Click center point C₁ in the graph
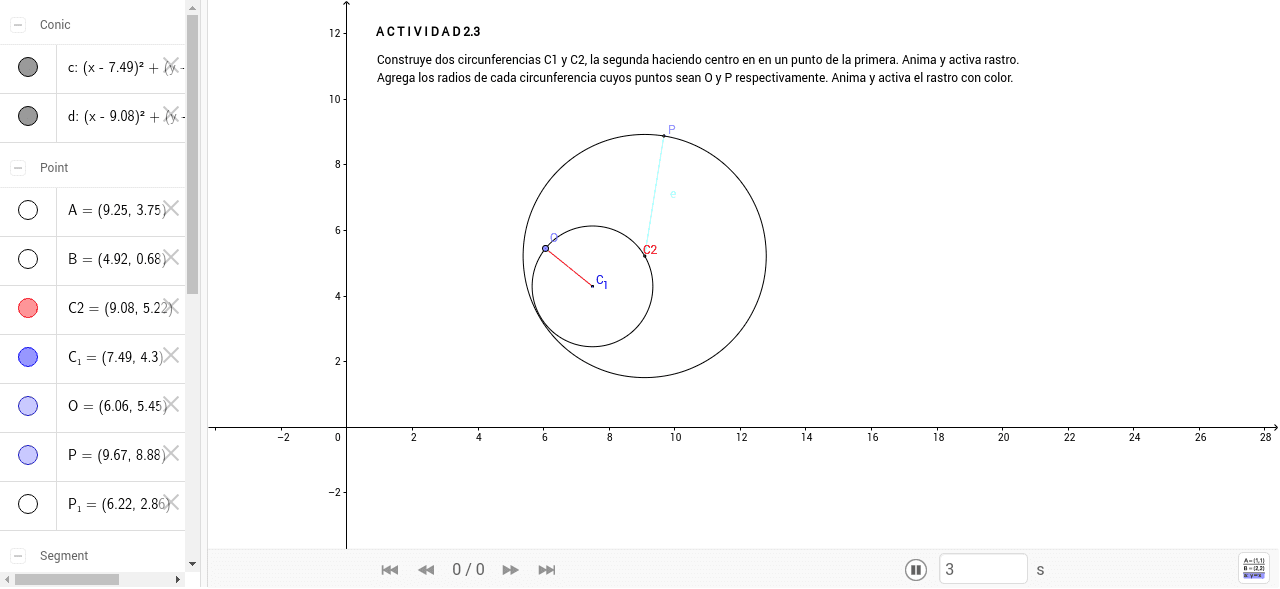Viewport: 1280px width, 589px height. tap(592, 286)
